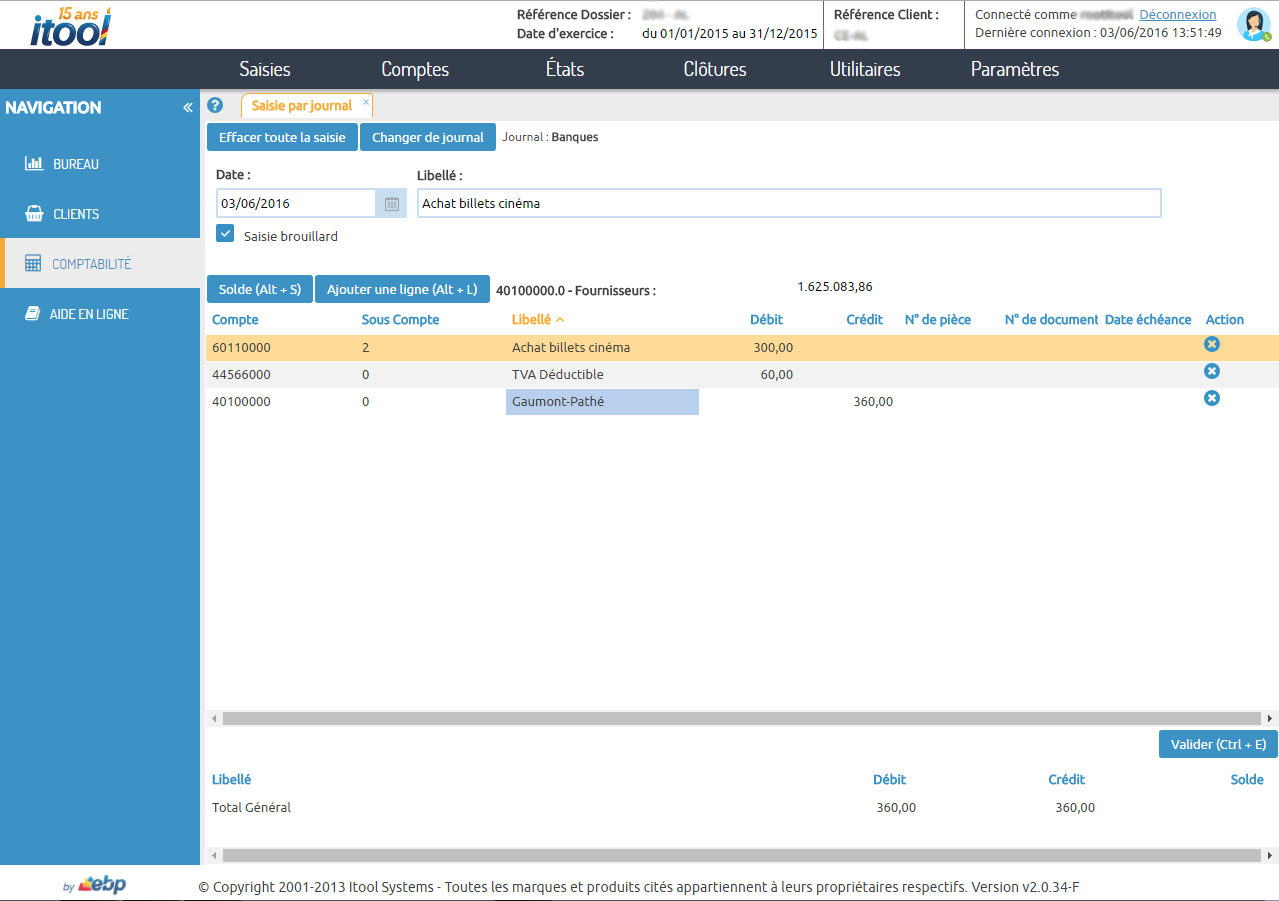Viewport: 1279px width, 901px height.
Task: Open Clients from the navigation sidebar
Action: pos(76,214)
